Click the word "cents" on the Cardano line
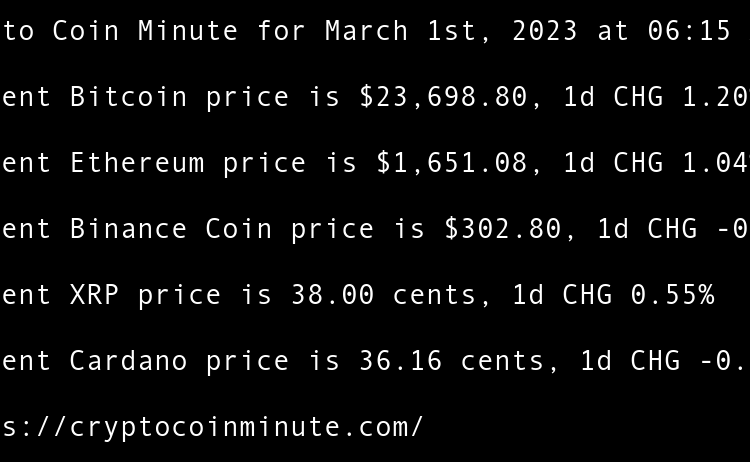 click(510, 361)
